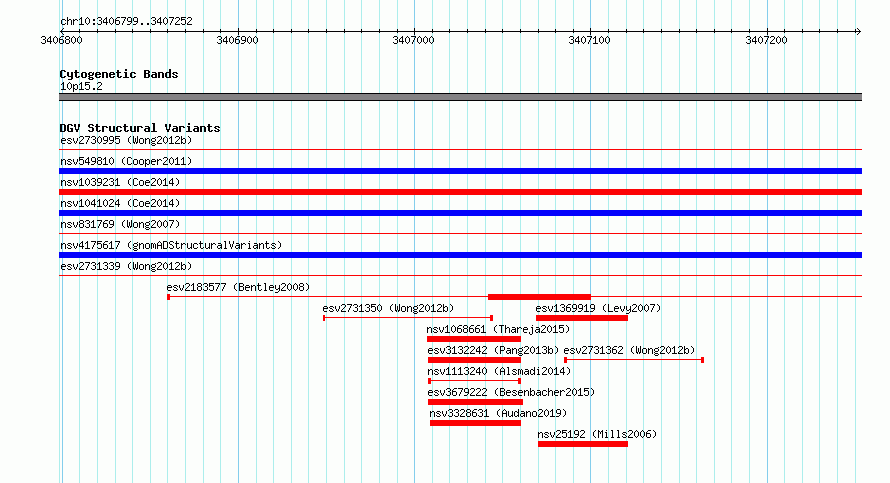
Task: Click the nsv1041024 blue variant bar
Action: click(x=460, y=213)
